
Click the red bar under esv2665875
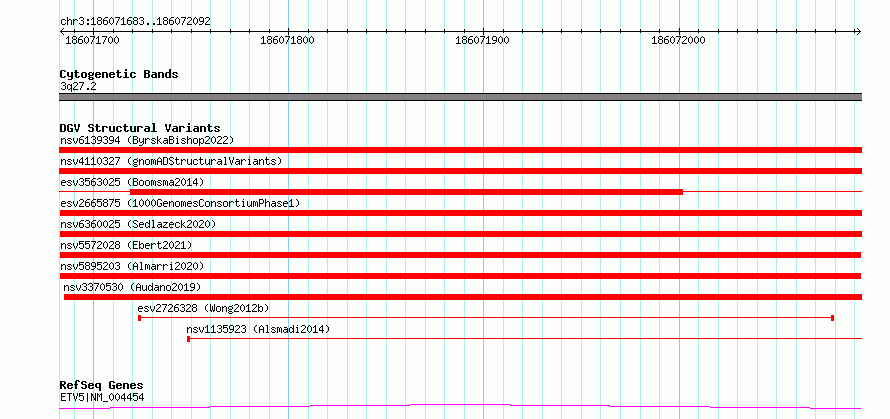(x=460, y=213)
